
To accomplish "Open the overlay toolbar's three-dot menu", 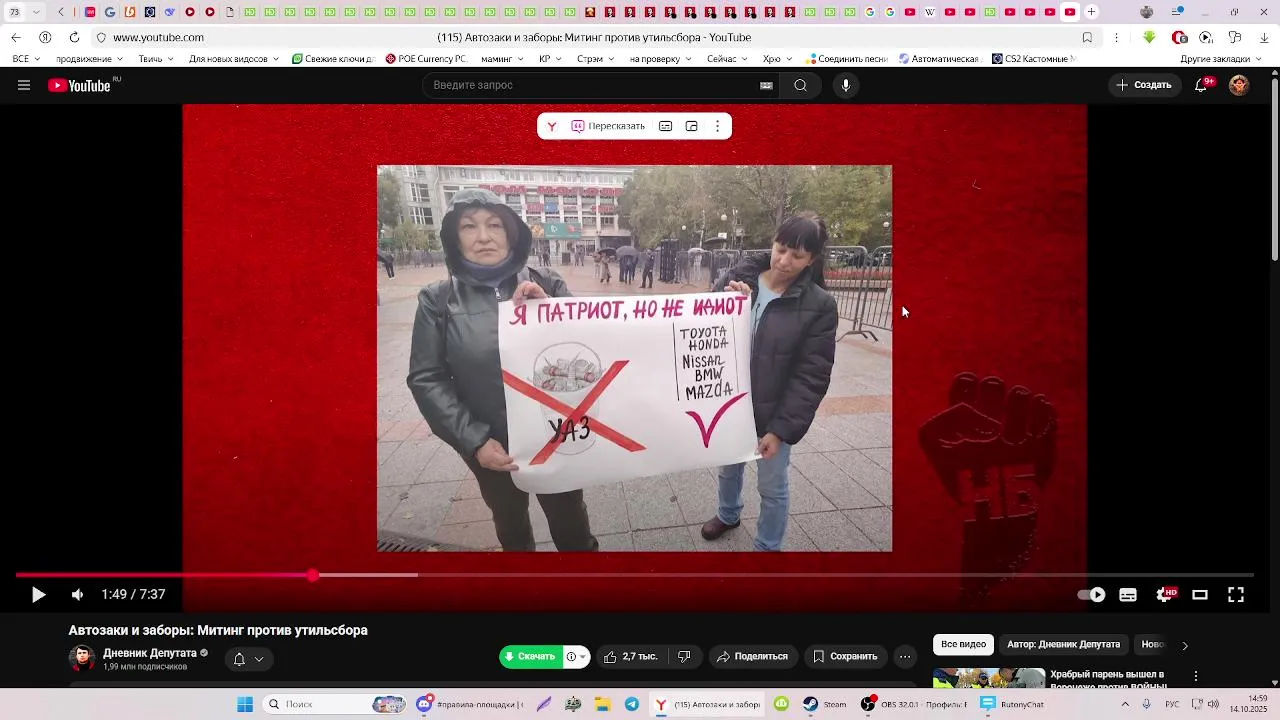I will click(x=717, y=126).
